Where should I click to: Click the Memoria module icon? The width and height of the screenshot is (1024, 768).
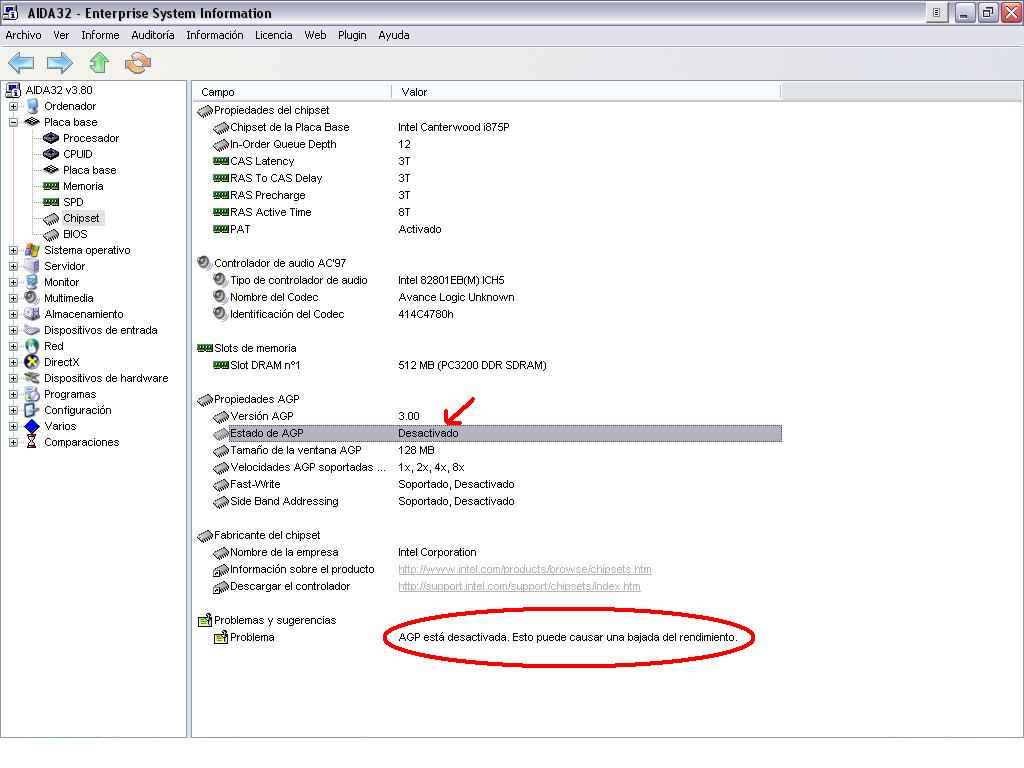[x=51, y=186]
